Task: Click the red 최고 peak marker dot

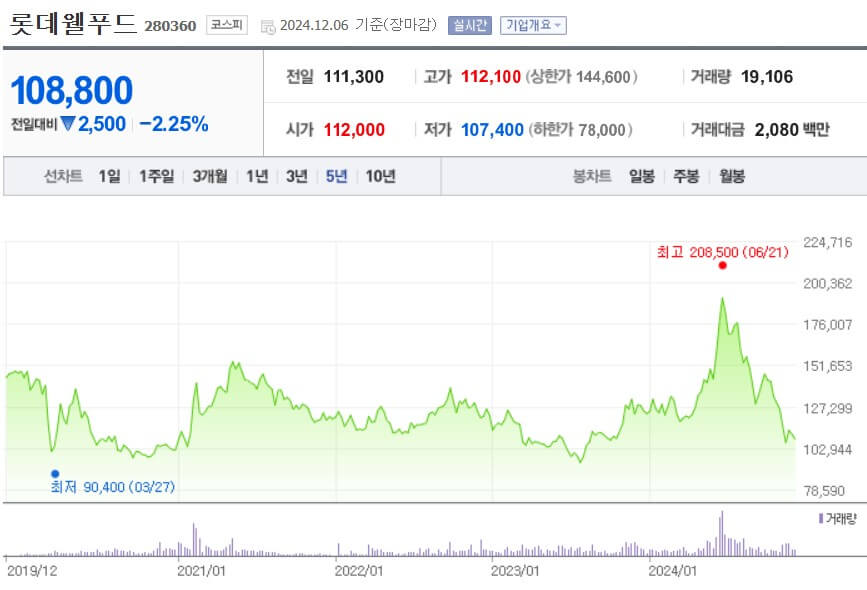Action: click(x=722, y=265)
